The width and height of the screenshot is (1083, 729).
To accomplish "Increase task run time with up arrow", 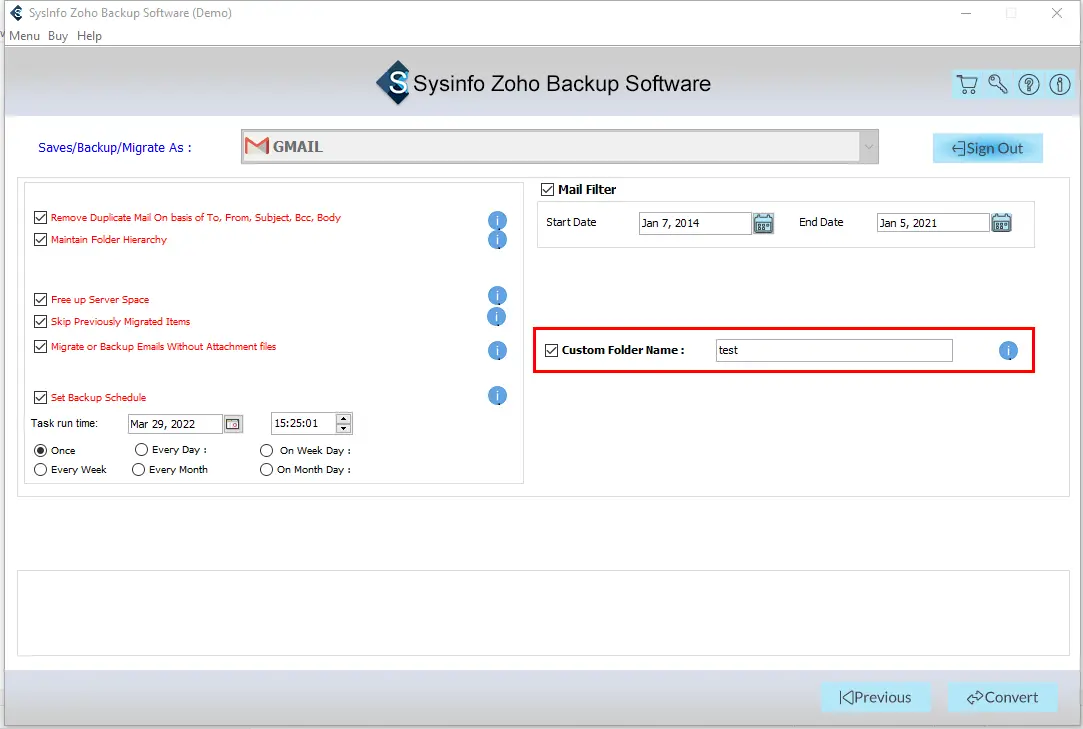I will click(x=344, y=419).
